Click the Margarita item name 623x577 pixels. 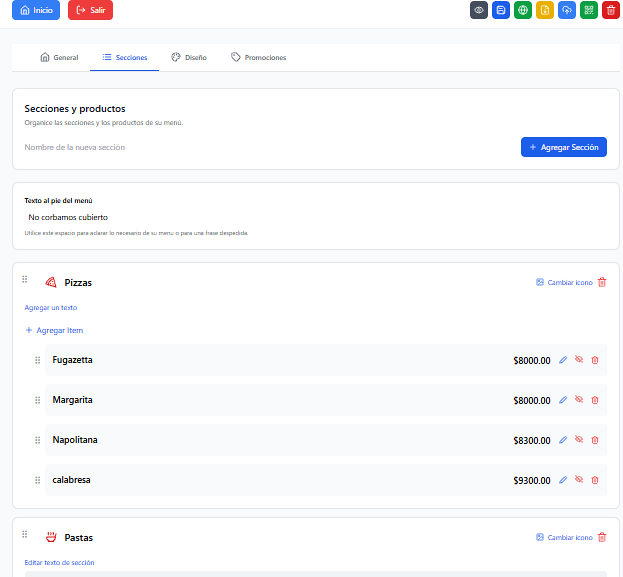tap(72, 400)
